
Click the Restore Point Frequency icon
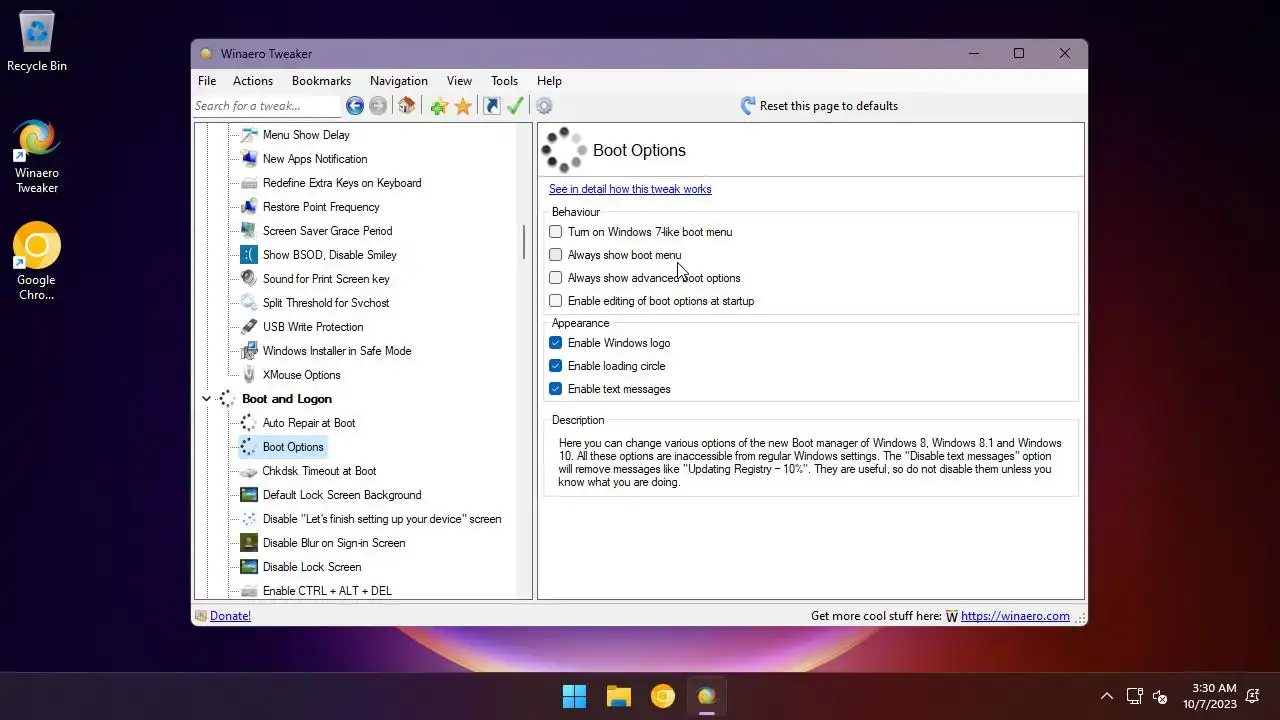(249, 207)
